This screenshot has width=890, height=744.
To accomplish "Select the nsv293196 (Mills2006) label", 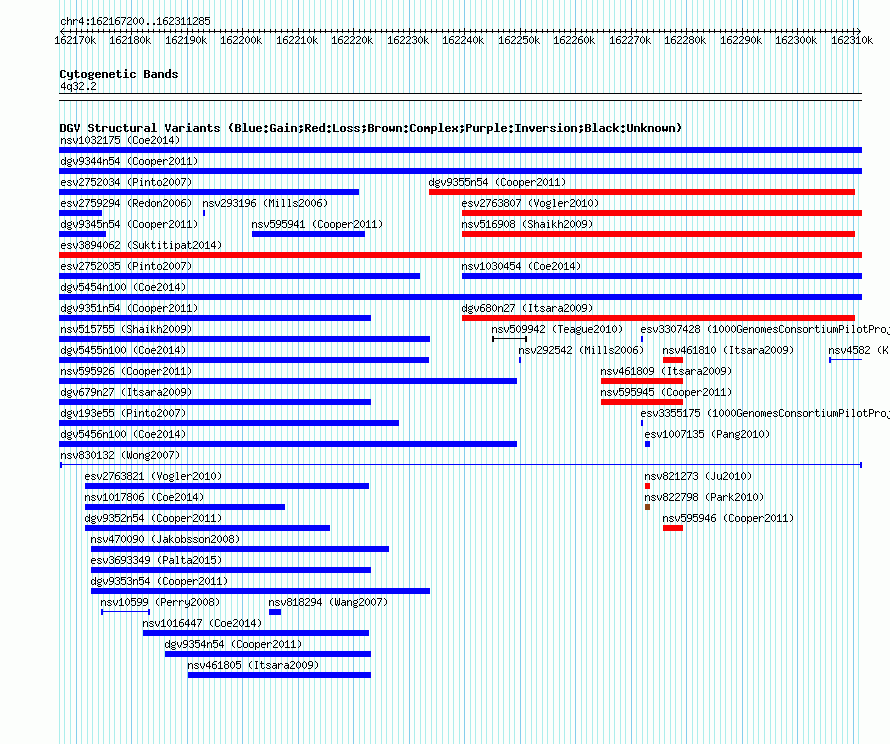I will tap(265, 203).
